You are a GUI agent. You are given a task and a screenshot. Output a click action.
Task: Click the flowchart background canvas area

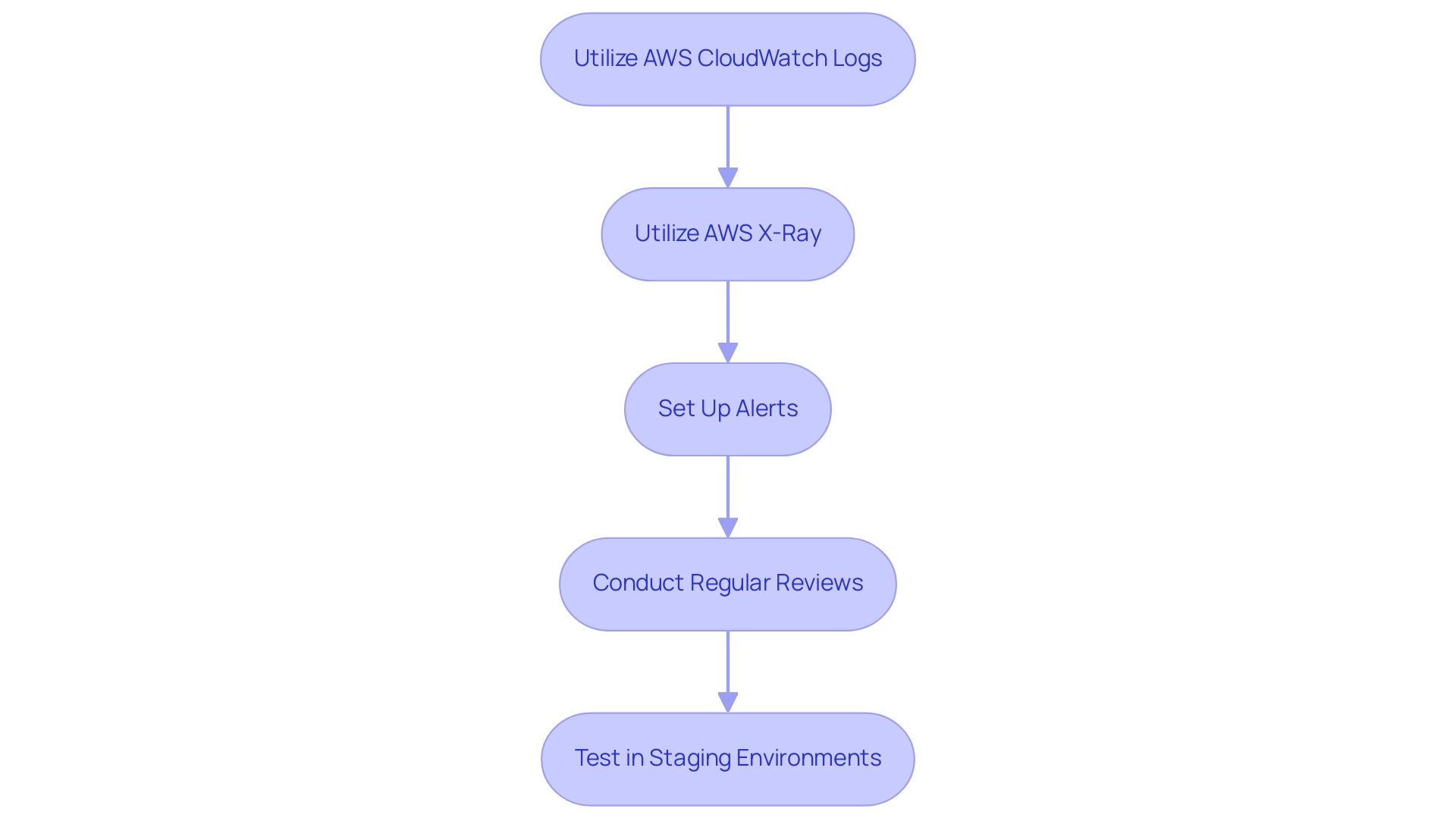200,400
